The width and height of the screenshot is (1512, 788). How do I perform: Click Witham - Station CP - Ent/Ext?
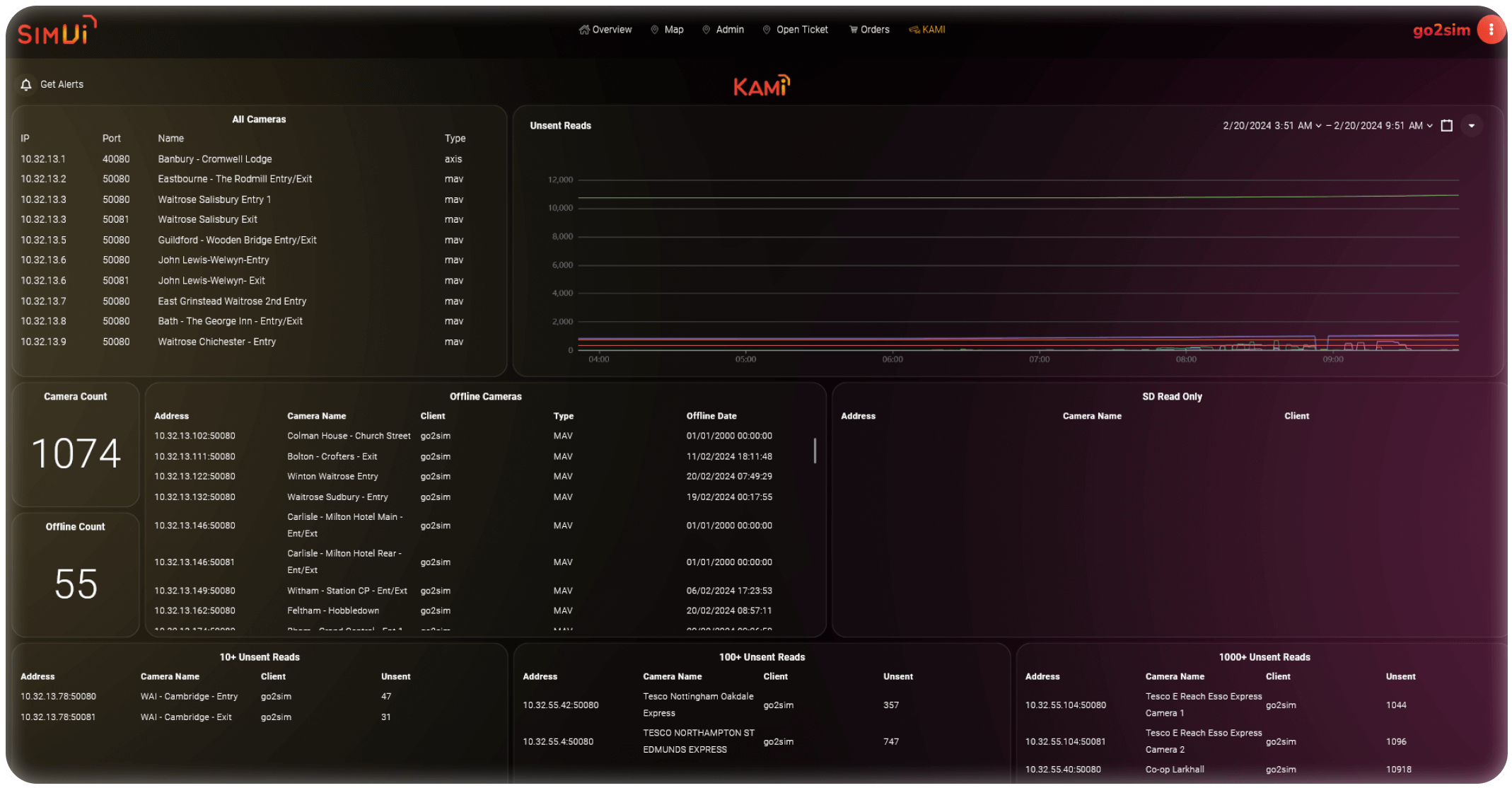tap(347, 591)
